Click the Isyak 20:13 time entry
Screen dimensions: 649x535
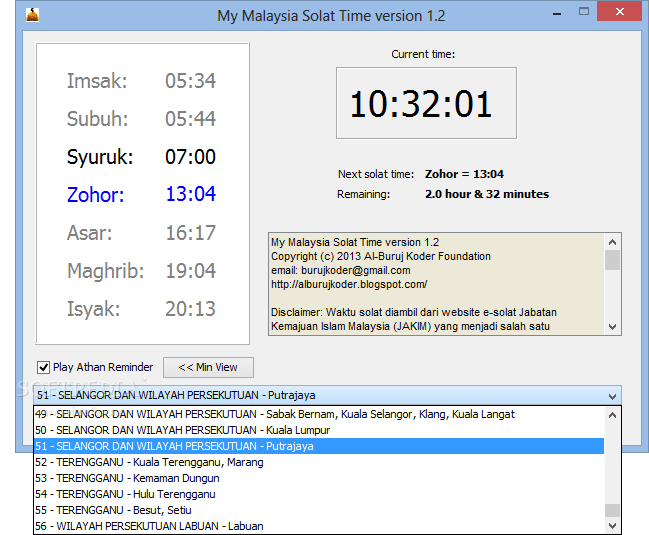click(x=142, y=309)
